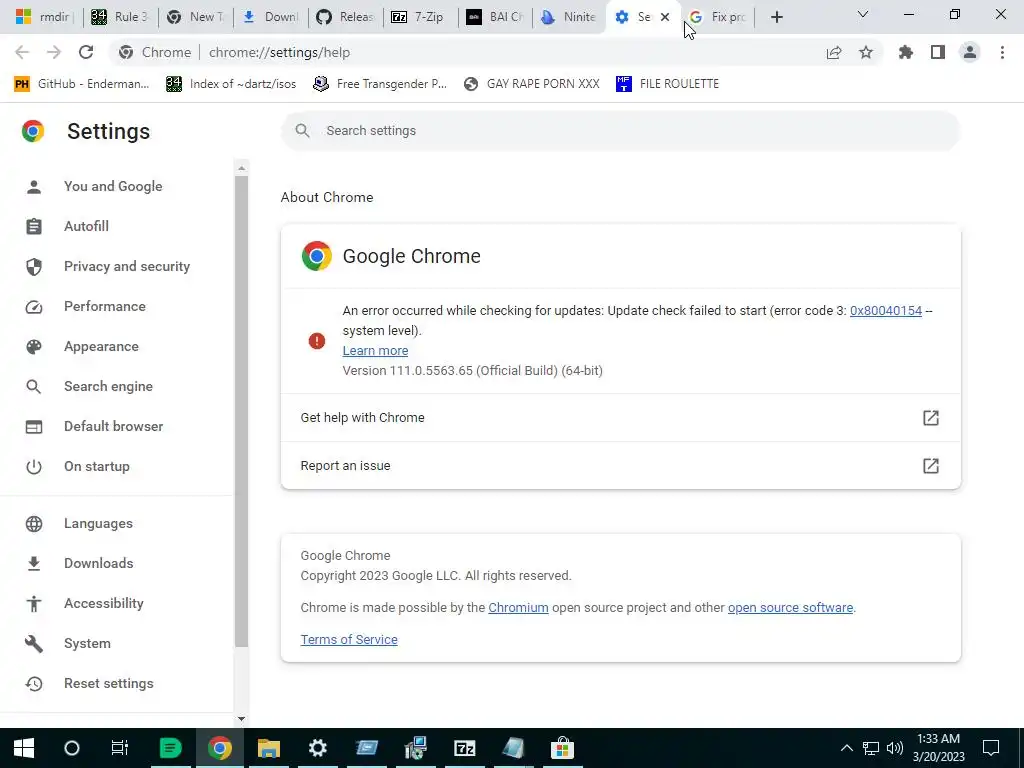Open Report an issue
Image resolution: width=1024 pixels, height=768 pixels.
pyautogui.click(x=620, y=466)
